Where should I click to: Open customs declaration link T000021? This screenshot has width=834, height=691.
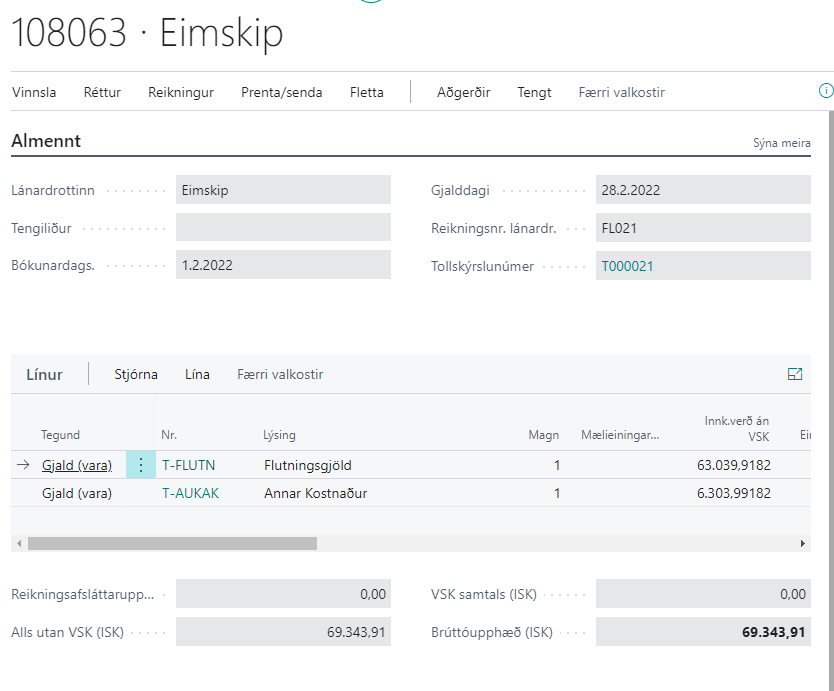coord(627,266)
